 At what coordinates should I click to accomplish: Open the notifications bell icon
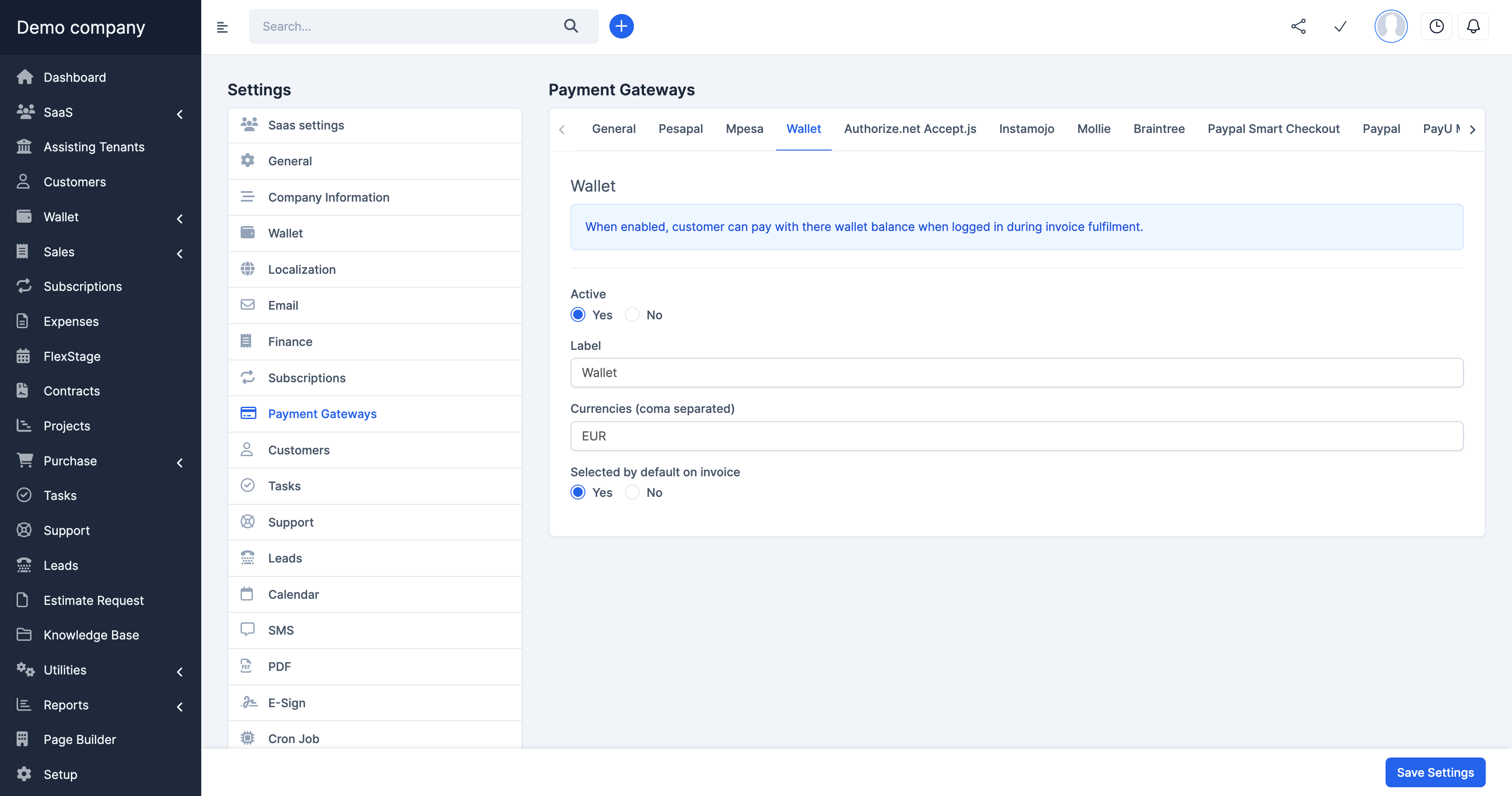1473,26
